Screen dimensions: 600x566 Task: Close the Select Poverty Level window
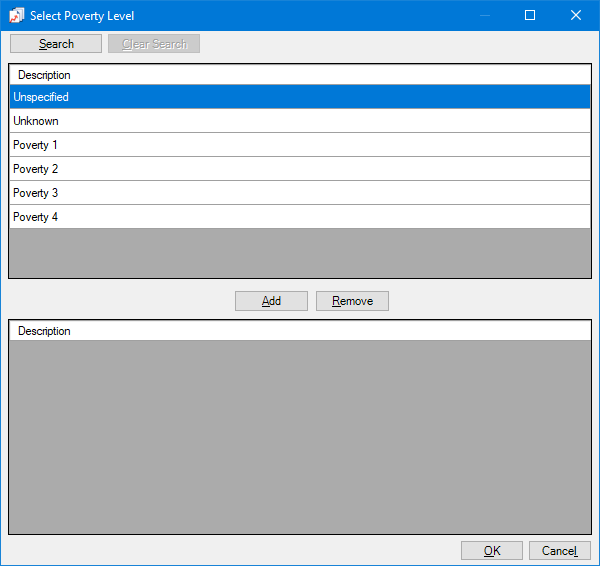(576, 15)
